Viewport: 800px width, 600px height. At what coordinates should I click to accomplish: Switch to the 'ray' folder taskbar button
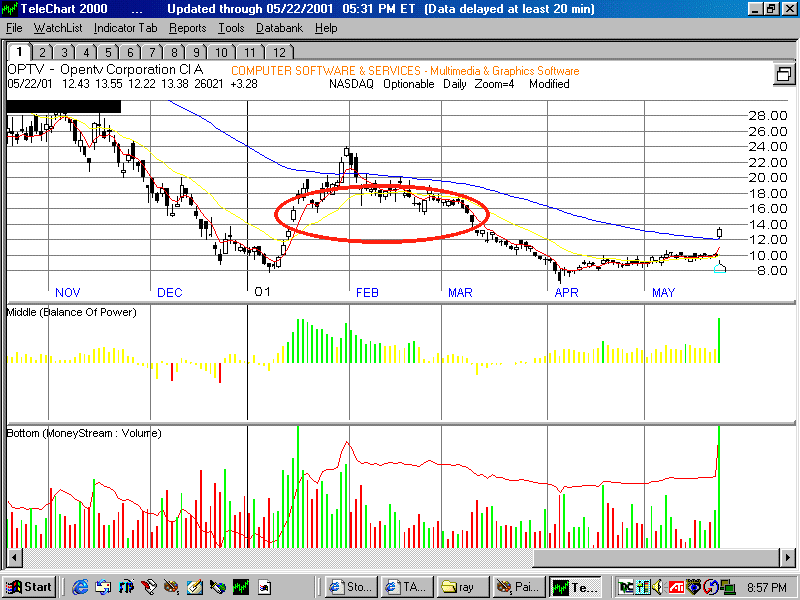(463, 587)
